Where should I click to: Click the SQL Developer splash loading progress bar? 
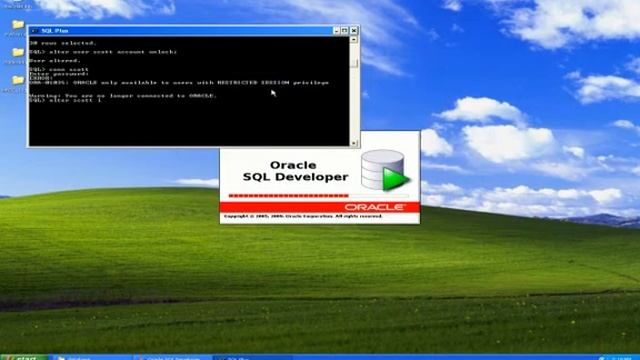[318, 196]
